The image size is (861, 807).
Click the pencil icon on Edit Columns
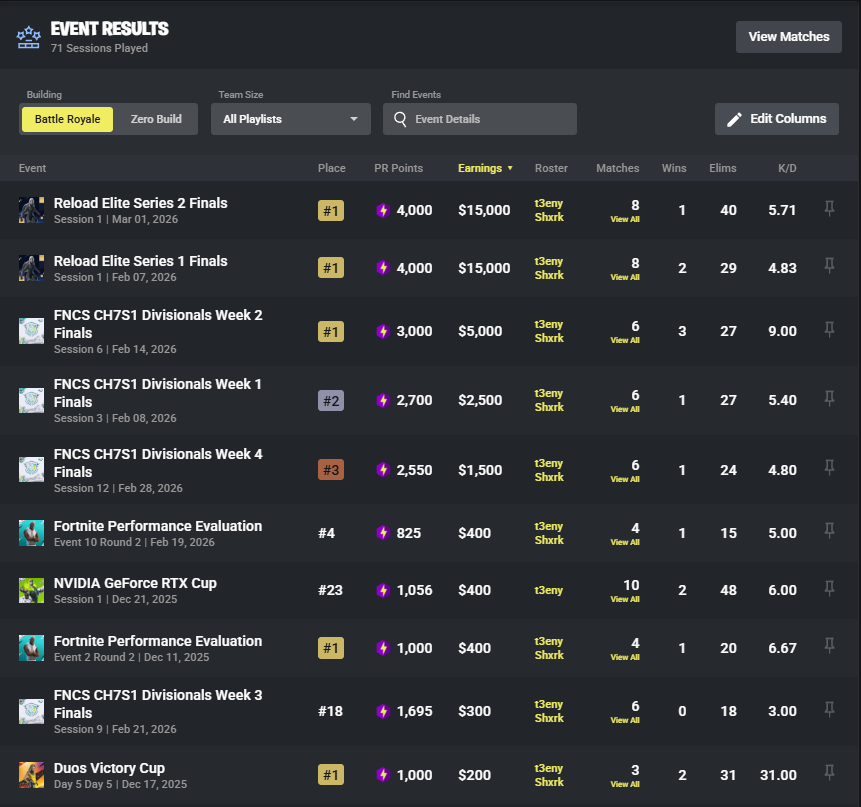pyautogui.click(x=734, y=119)
